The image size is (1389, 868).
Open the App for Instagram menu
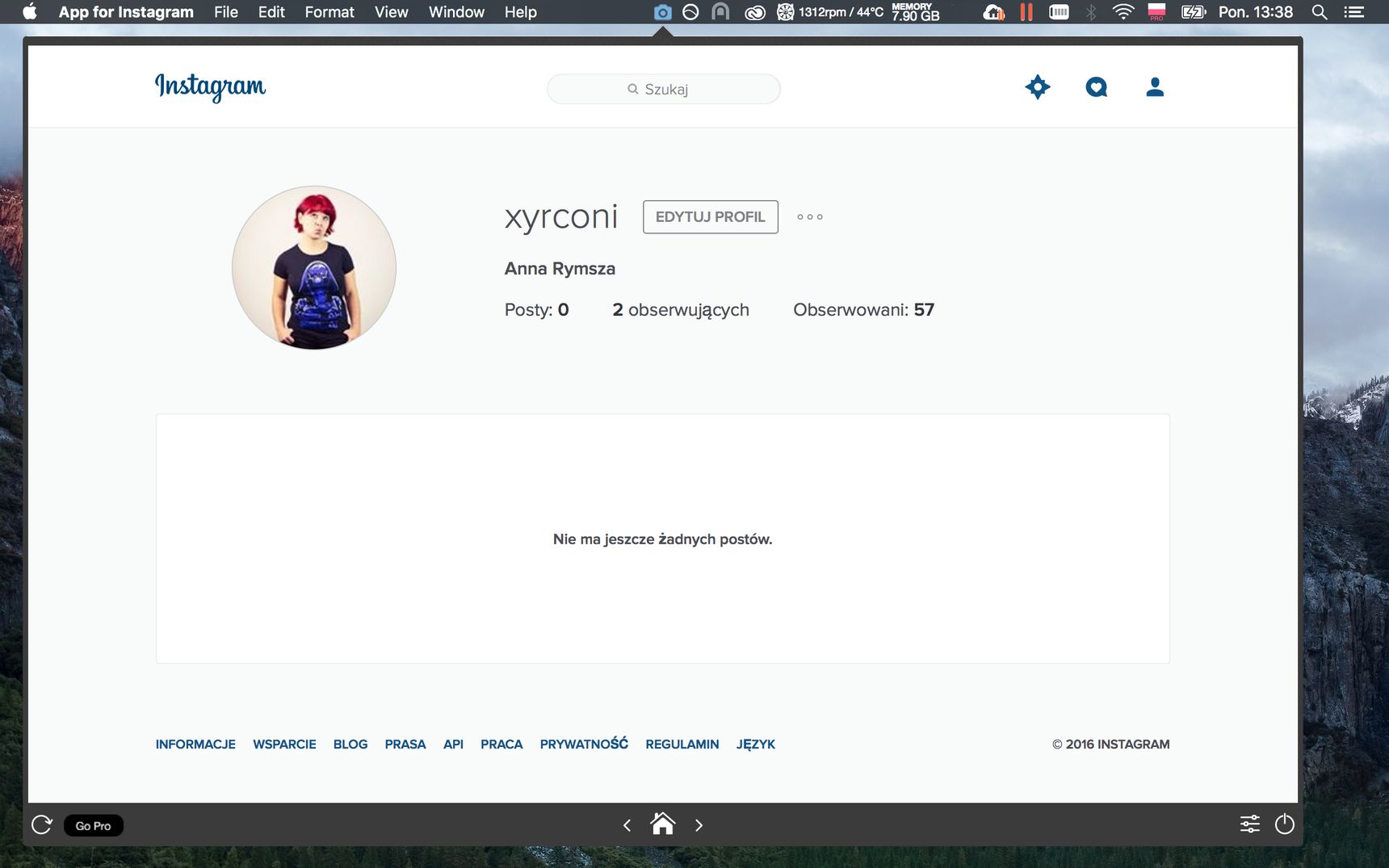(126, 12)
